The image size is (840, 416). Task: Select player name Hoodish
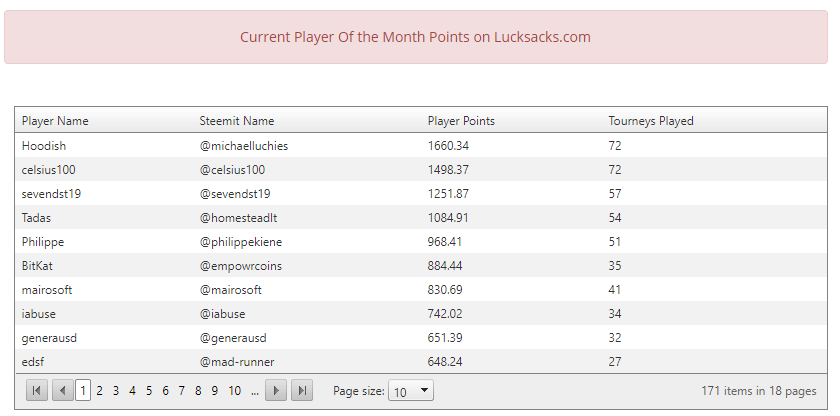point(44,146)
